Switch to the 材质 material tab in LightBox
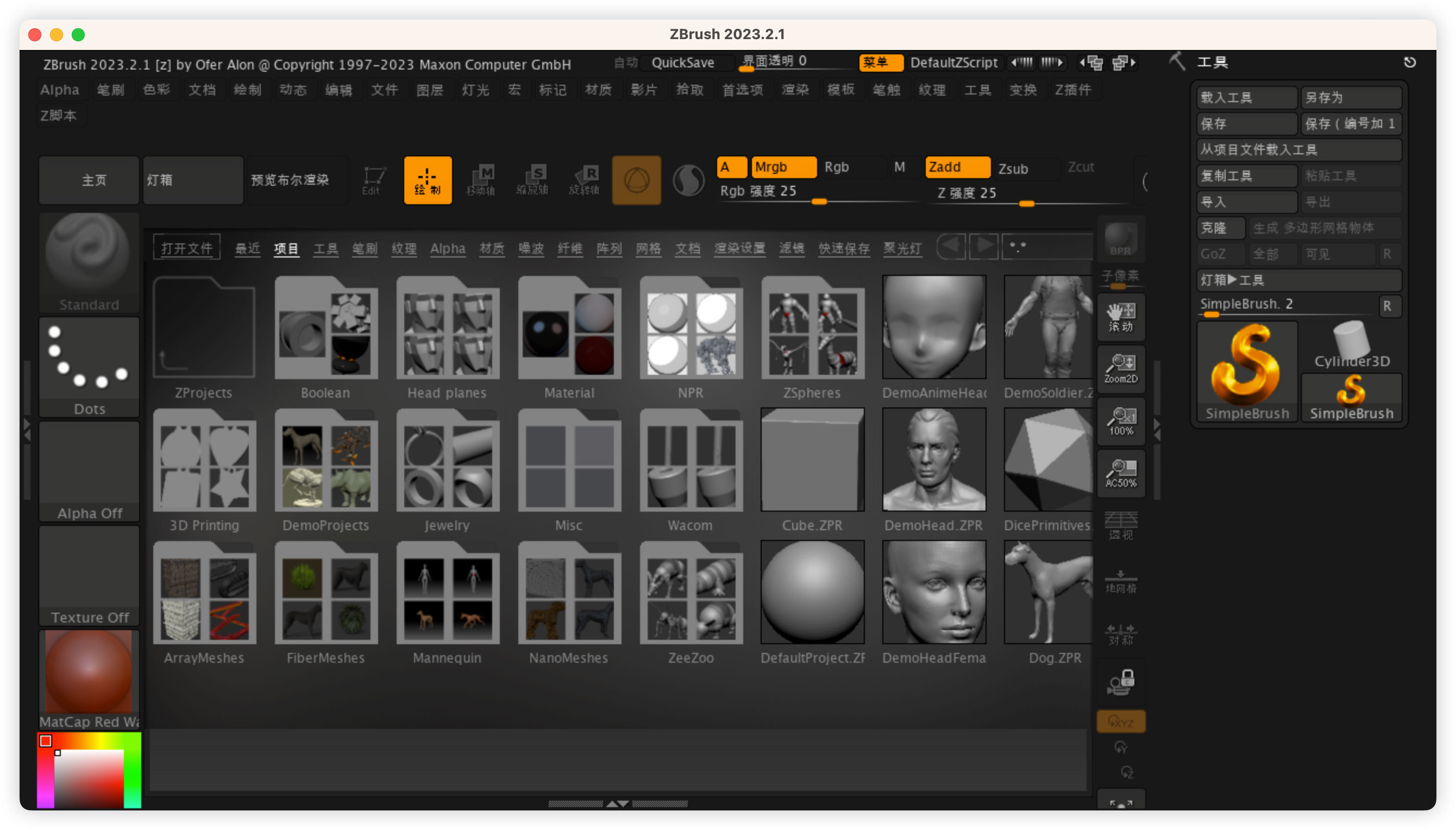Viewport: 1456px width, 830px height. [492, 249]
